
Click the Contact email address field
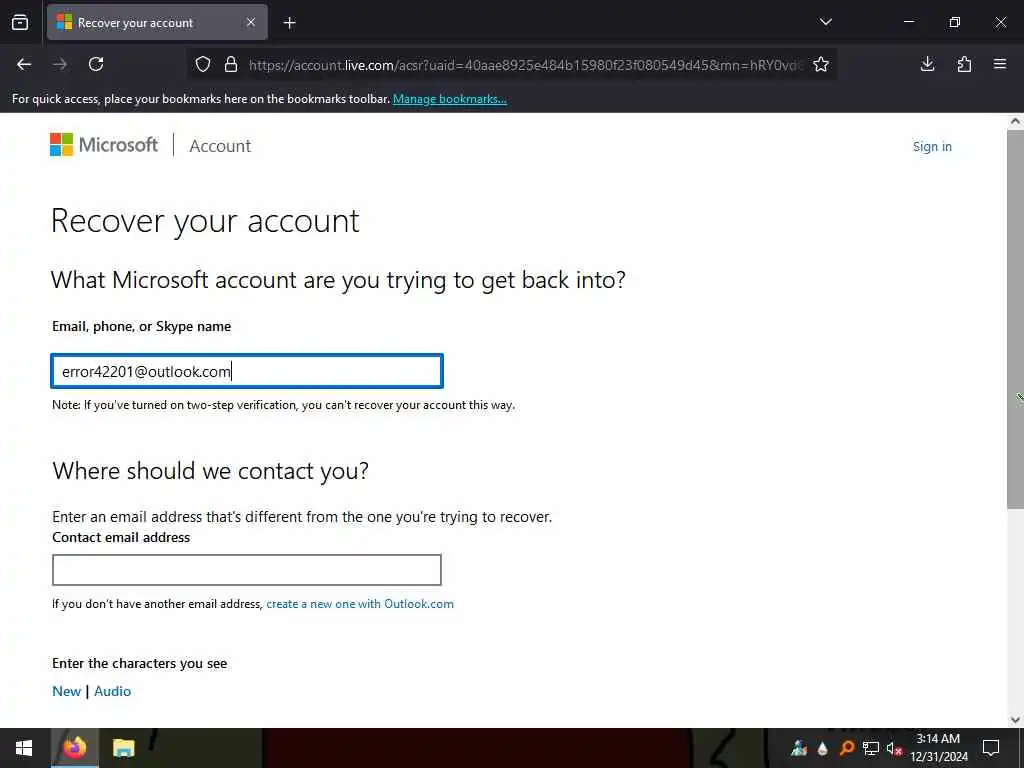[247, 569]
